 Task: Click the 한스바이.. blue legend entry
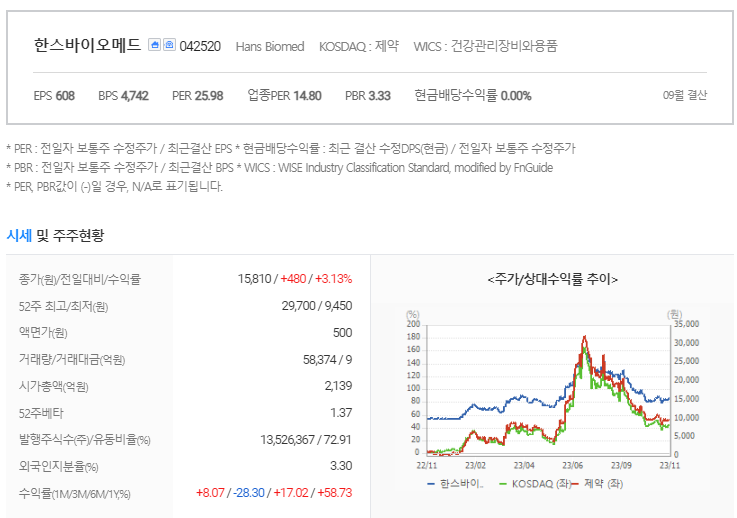(x=455, y=483)
